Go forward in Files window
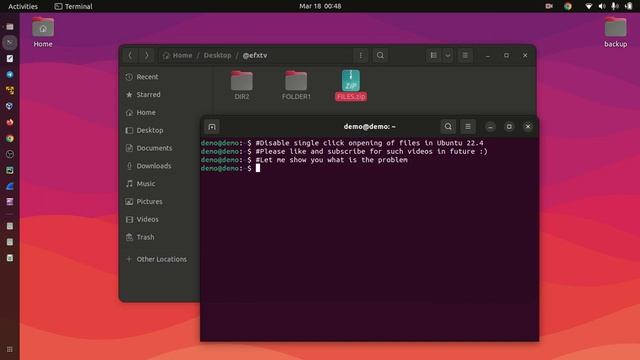640x360 pixels. 146,55
